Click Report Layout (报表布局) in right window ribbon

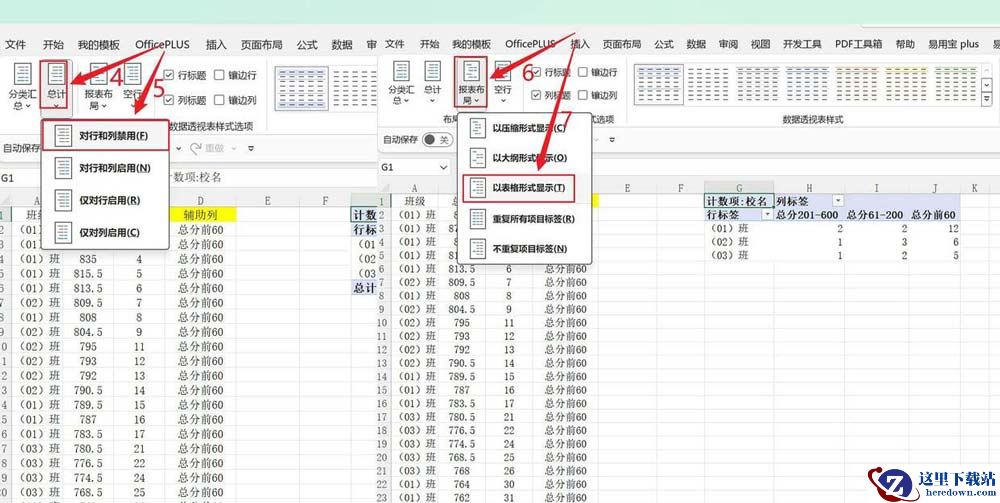tap(471, 82)
